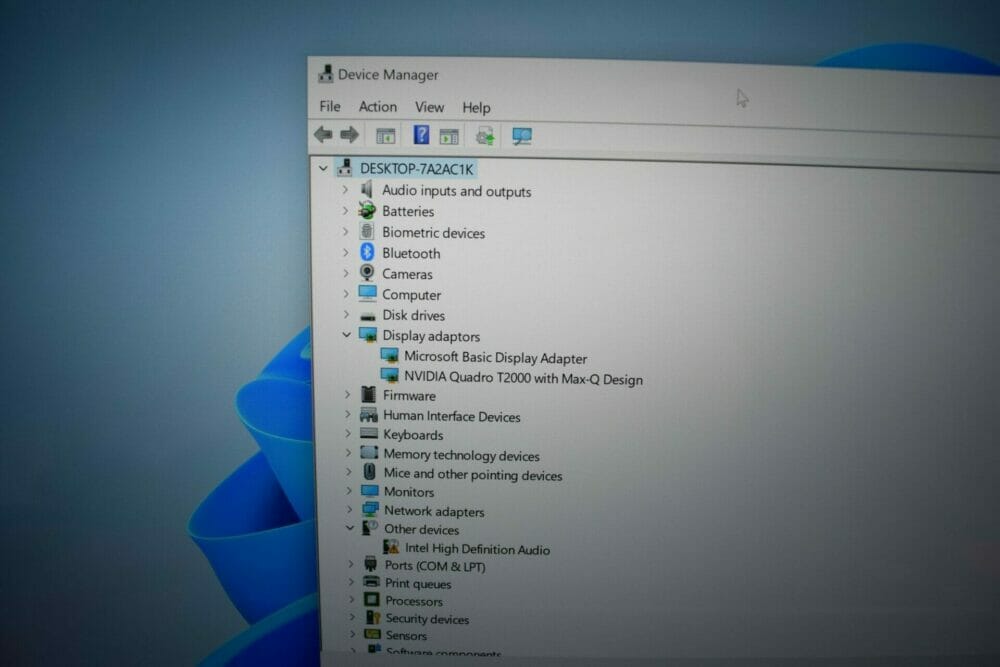Expand the Batteries chevron

[345, 210]
